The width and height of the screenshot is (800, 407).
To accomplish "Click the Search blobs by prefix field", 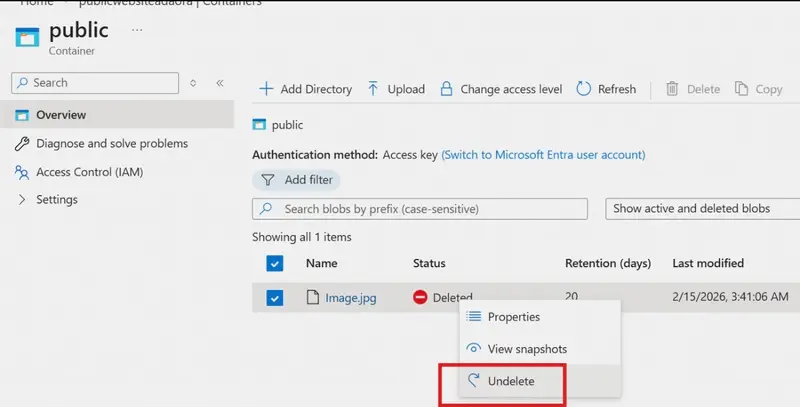I will (x=420, y=209).
